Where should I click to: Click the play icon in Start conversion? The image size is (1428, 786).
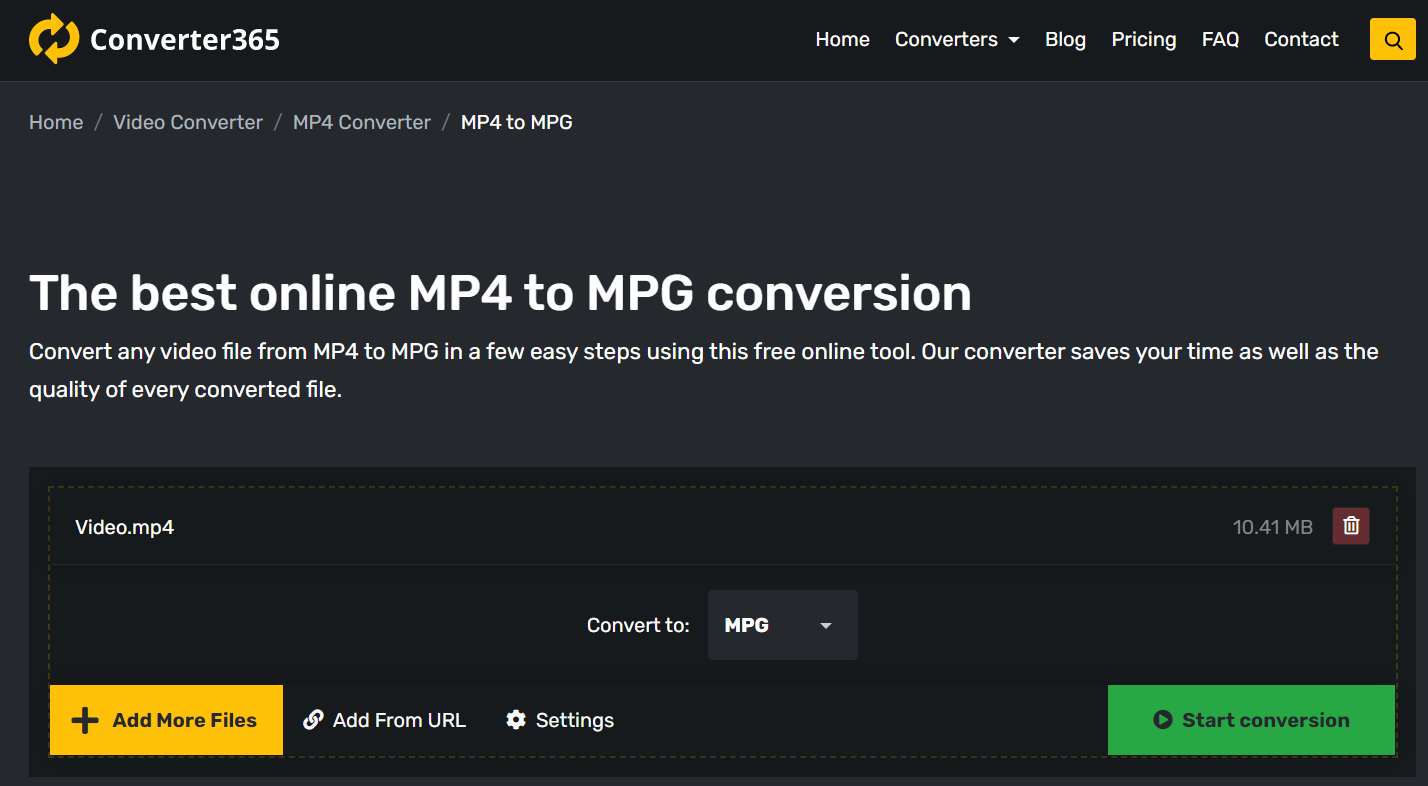point(1162,720)
